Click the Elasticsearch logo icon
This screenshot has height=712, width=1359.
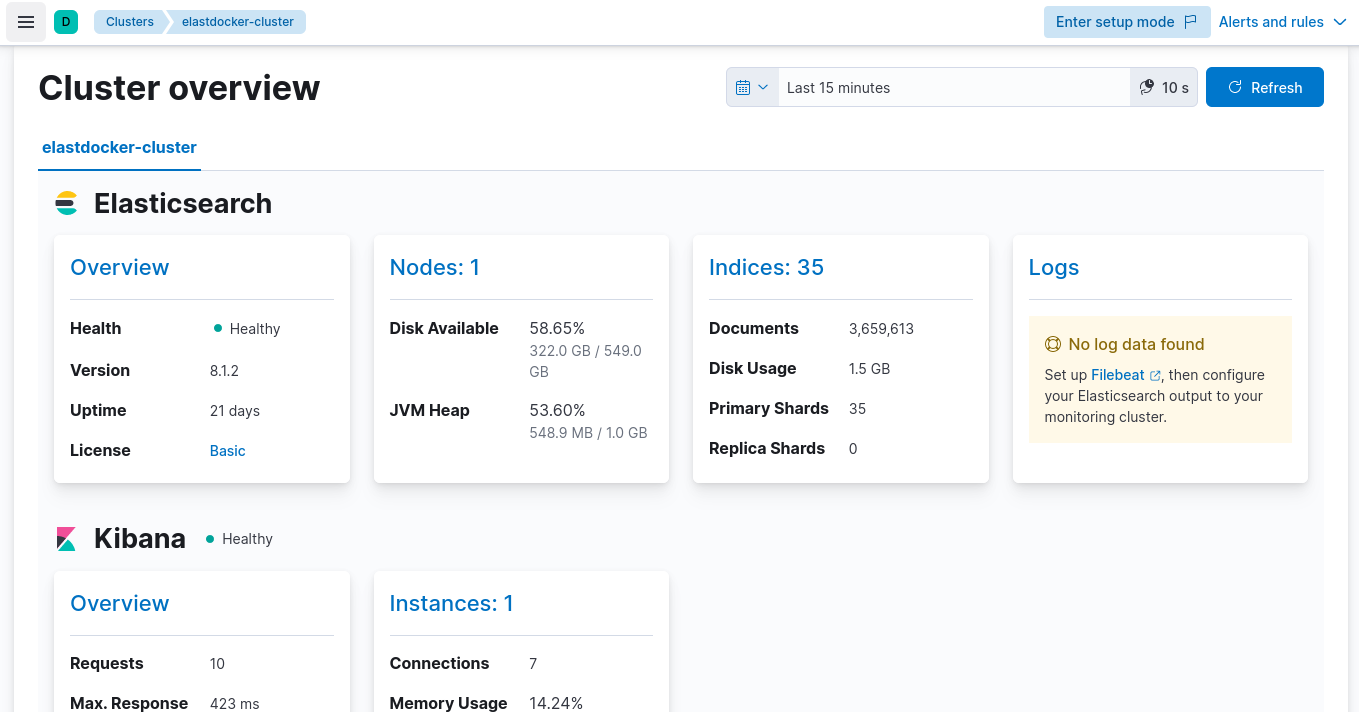[x=66, y=203]
